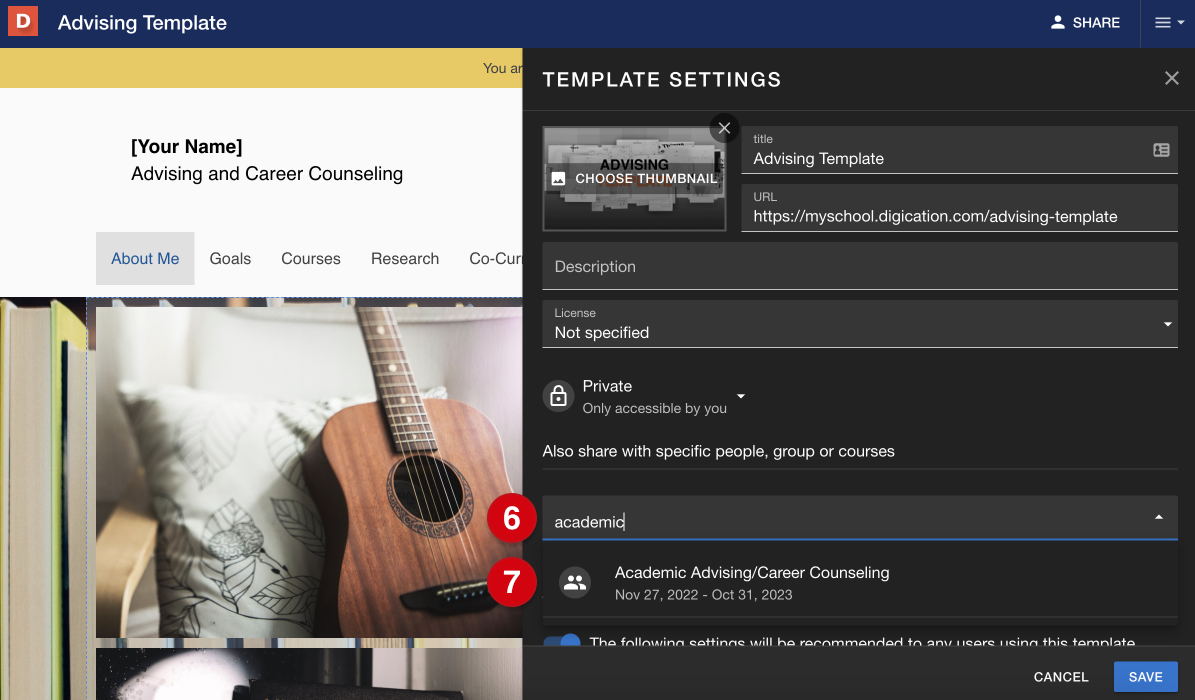This screenshot has width=1195, height=700.
Task: Click Choose Thumbnail image
Action: [634, 178]
